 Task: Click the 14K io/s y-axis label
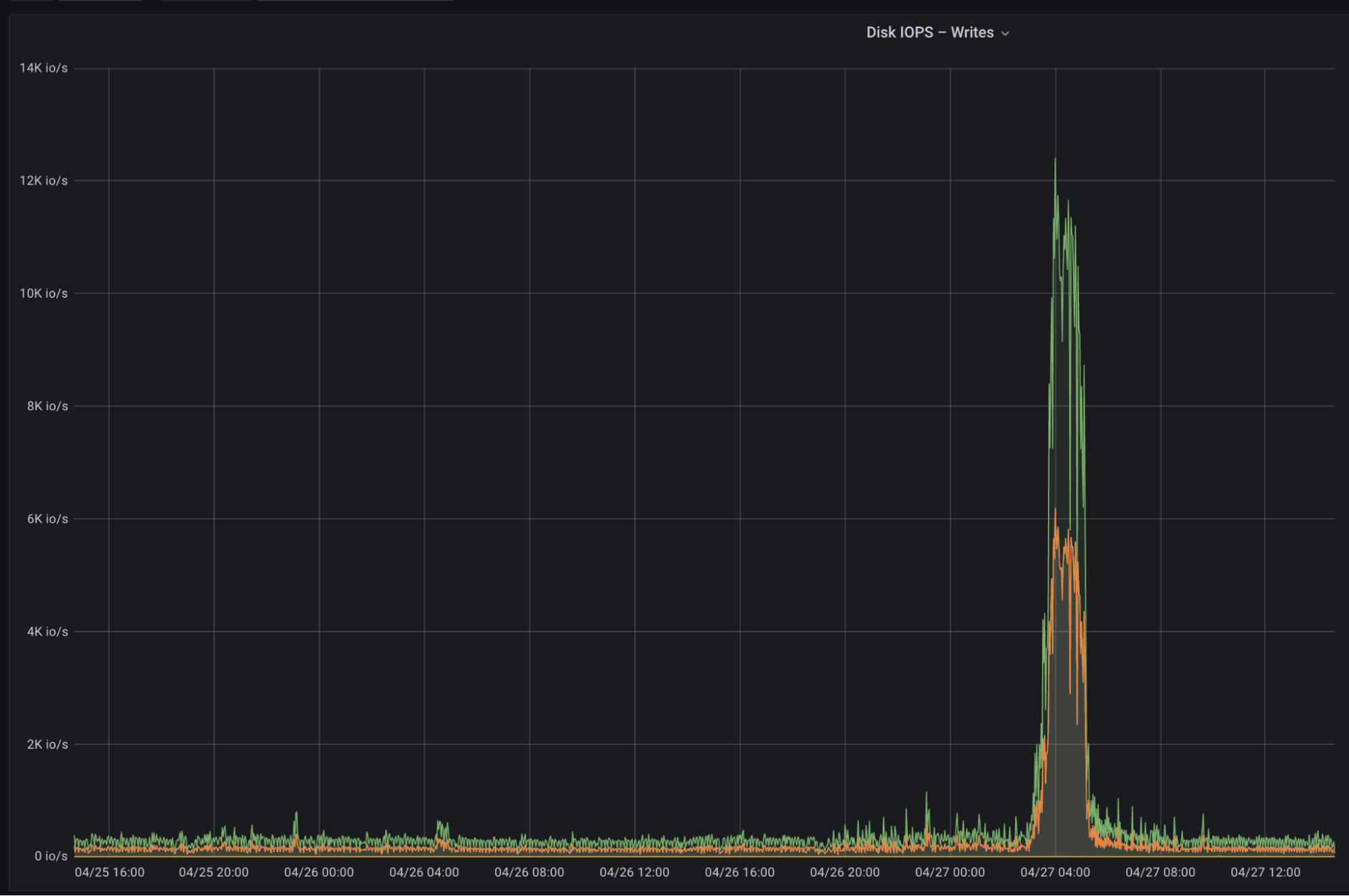(43, 68)
